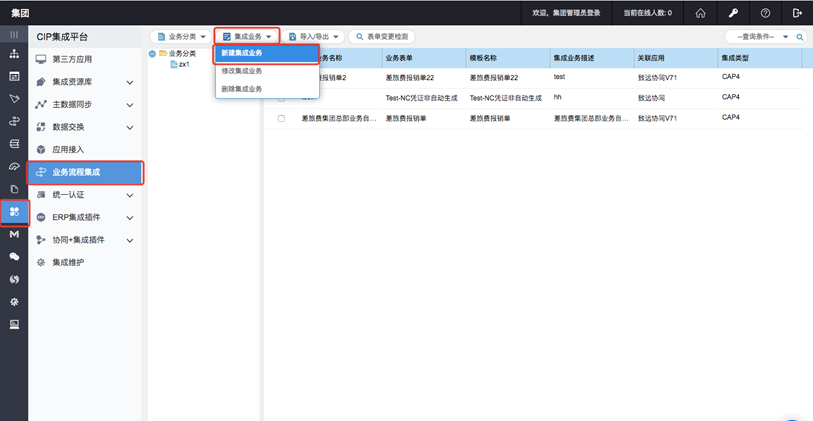Click the 集团 title at top left
The image size is (813, 421).
(x=21, y=13)
